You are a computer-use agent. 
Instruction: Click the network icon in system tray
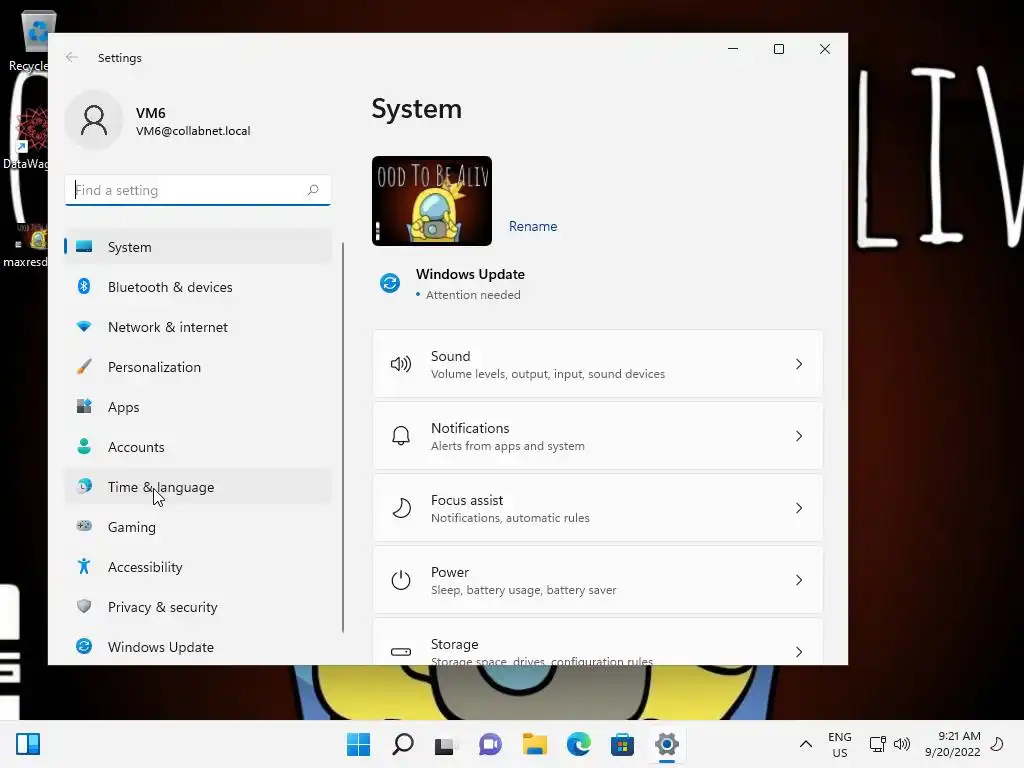pos(878,744)
